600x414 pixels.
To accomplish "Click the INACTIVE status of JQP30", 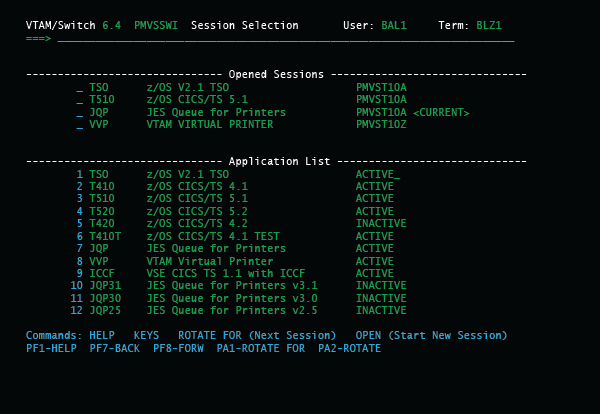I will (381, 298).
